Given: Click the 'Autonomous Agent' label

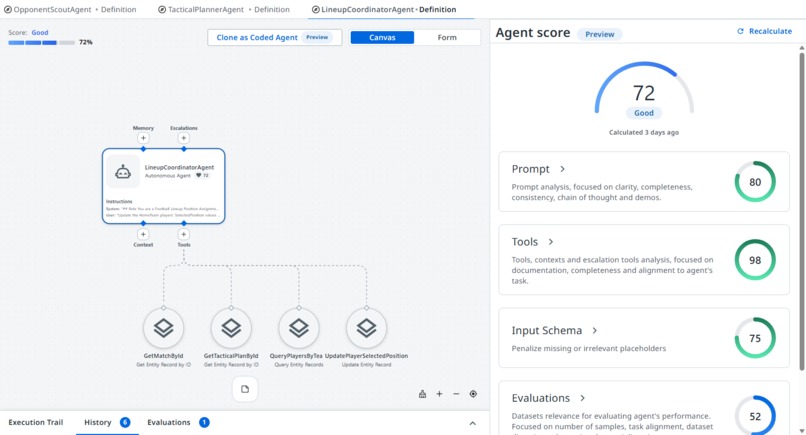Looking at the screenshot, I should (x=168, y=175).
